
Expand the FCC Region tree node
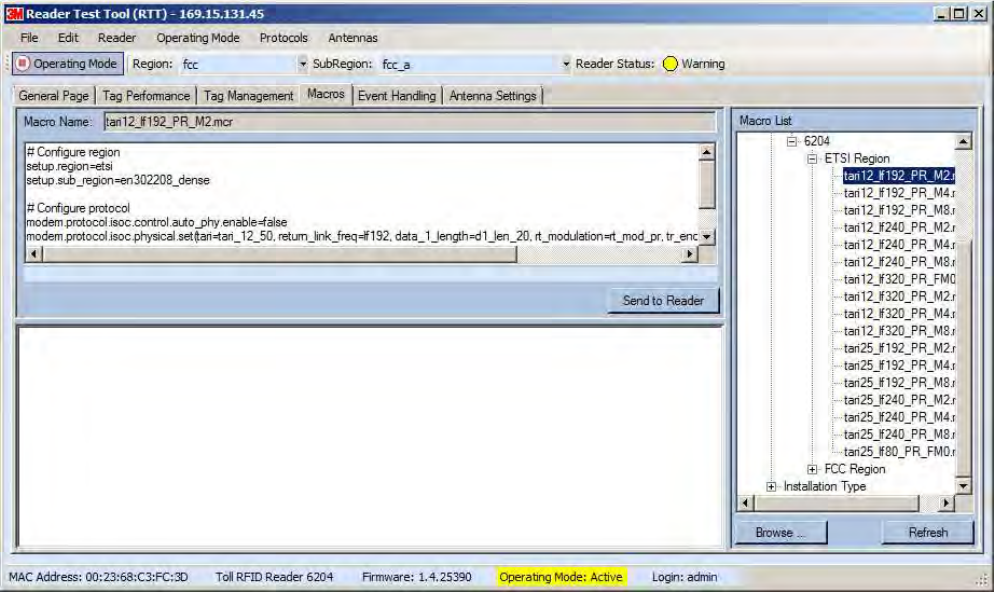click(x=812, y=469)
